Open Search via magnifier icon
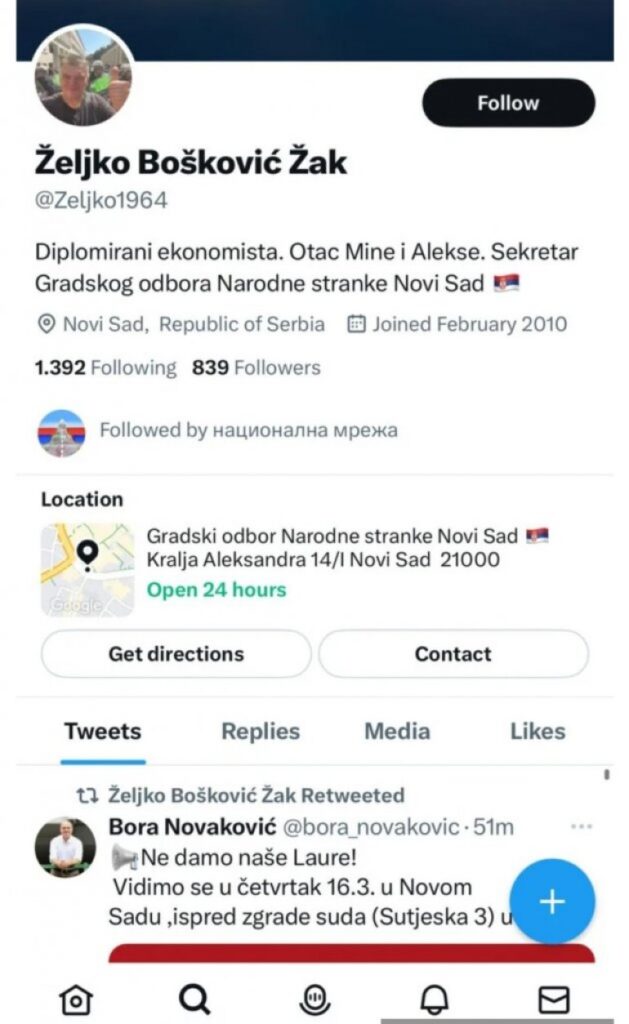629x1024 pixels. (194, 998)
